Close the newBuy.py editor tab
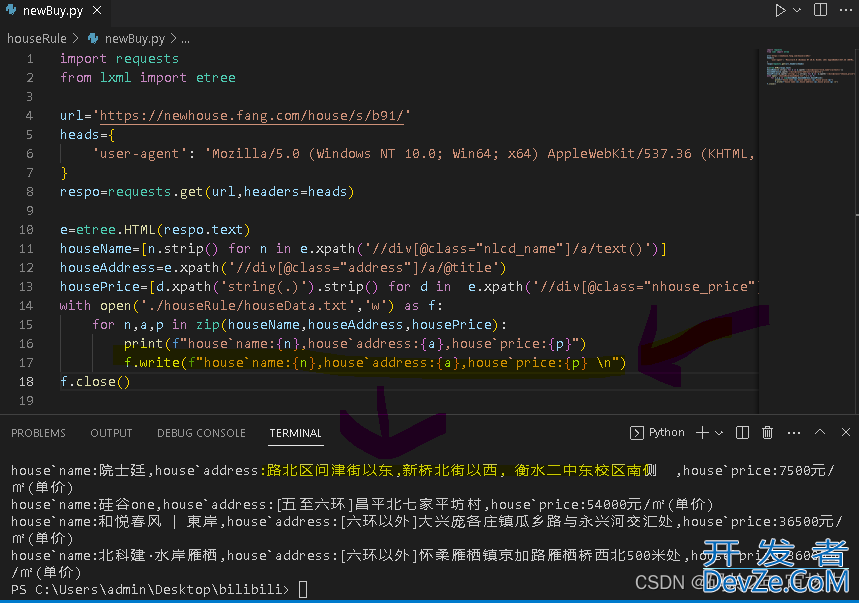 [97, 10]
